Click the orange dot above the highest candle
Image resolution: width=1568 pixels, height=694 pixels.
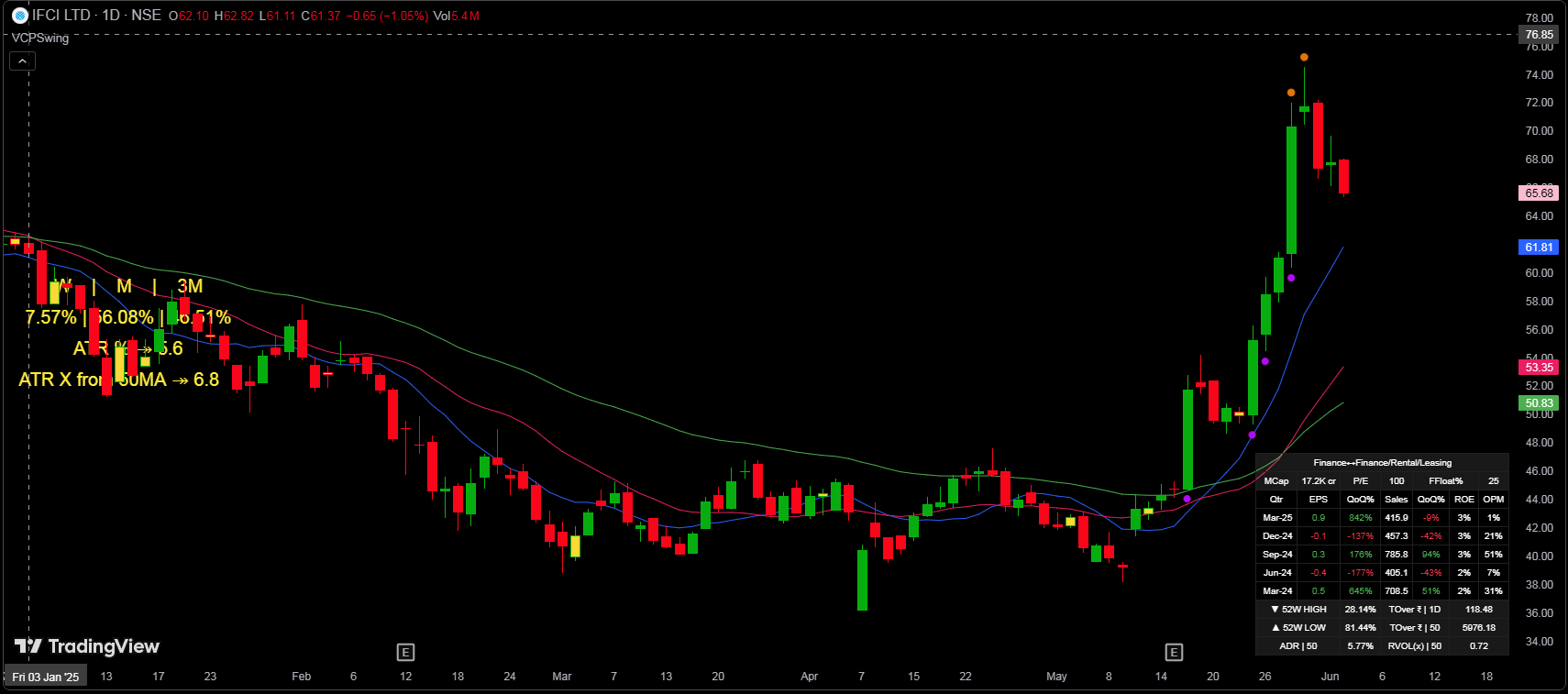click(1304, 58)
